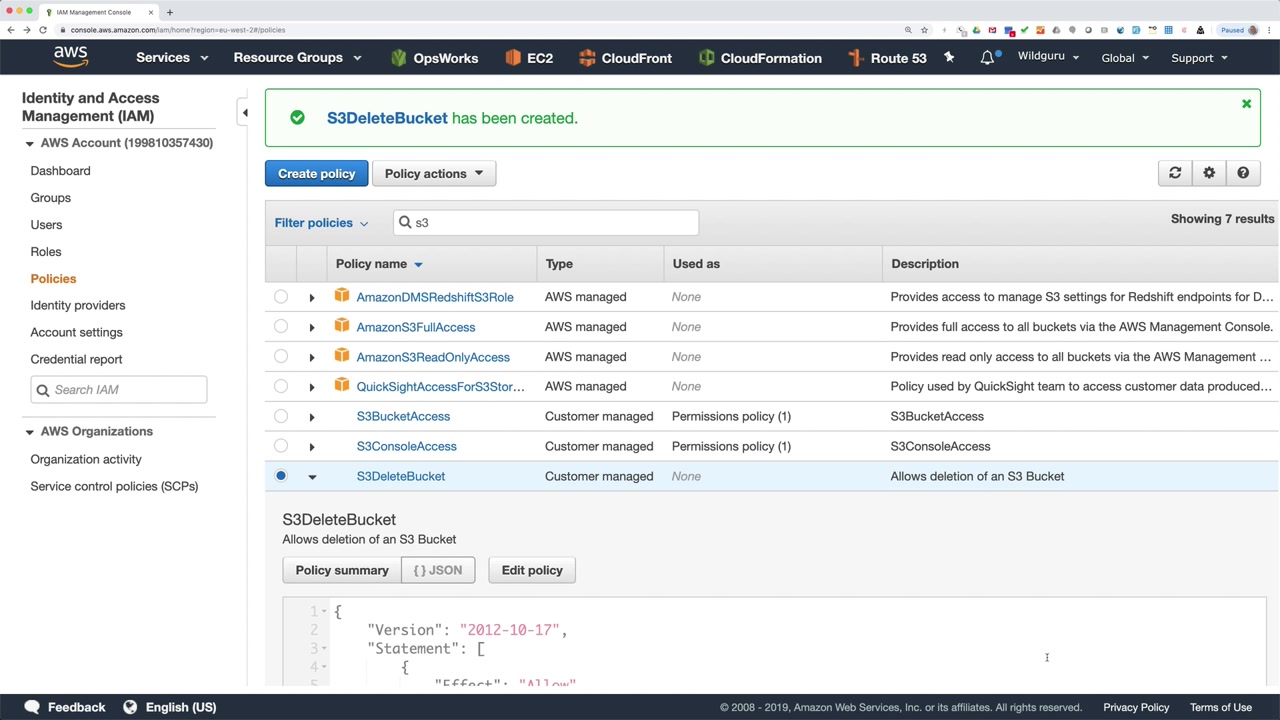The height and width of the screenshot is (720, 1280).
Task: Switch to the JSON policy view
Action: pyautogui.click(x=438, y=570)
